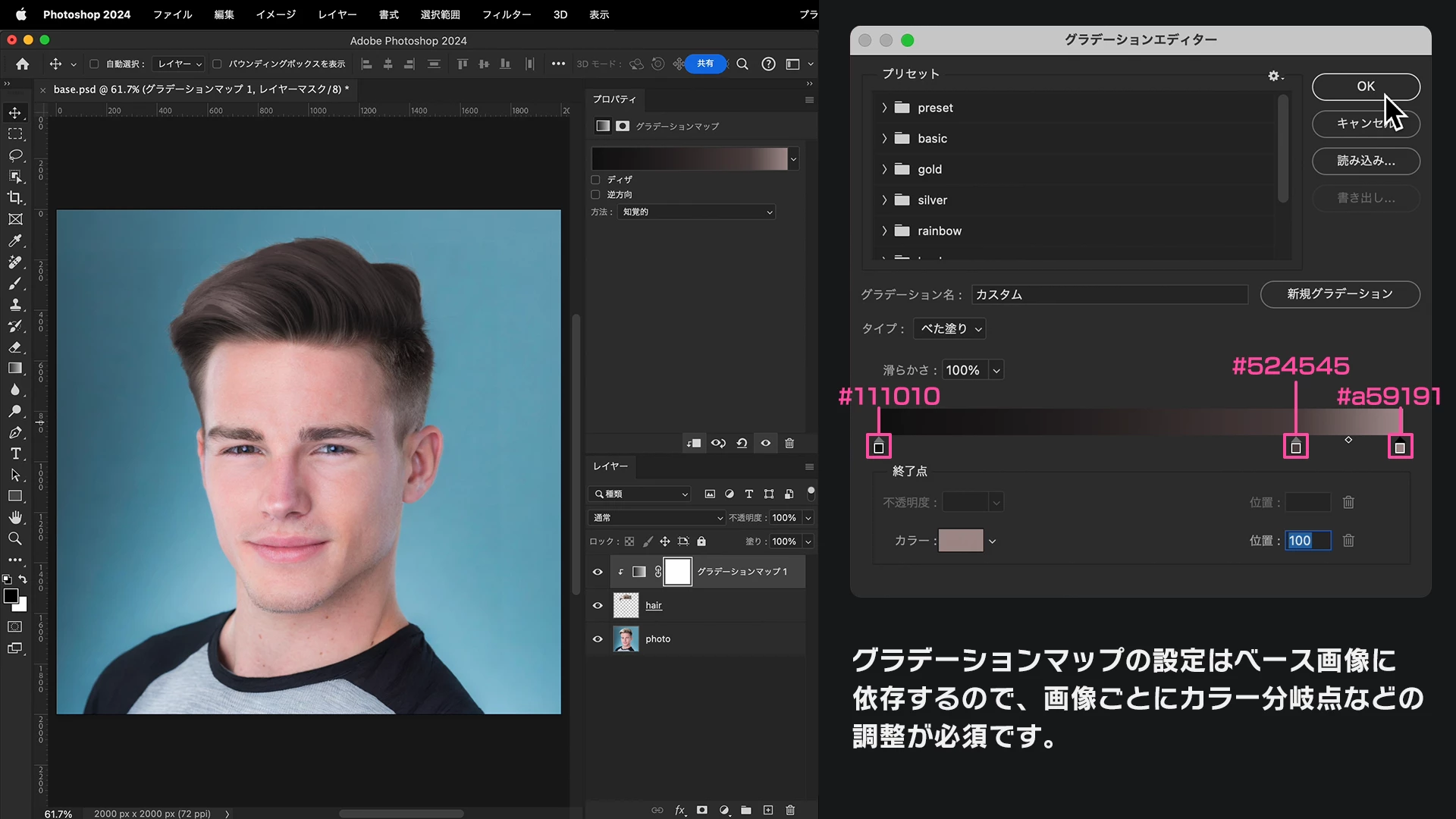Delete the color stop with trash icon
Image resolution: width=1456 pixels, height=819 pixels.
coord(1348,541)
